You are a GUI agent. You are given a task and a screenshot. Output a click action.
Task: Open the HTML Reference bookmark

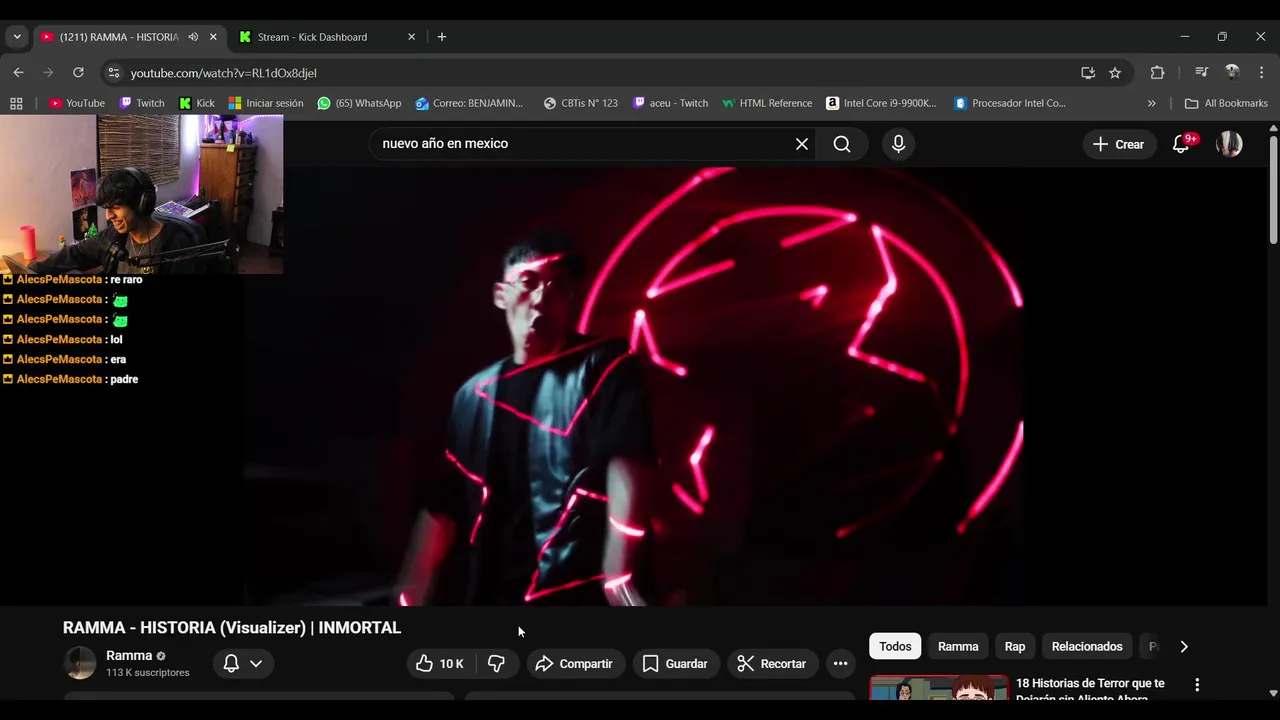[767, 103]
